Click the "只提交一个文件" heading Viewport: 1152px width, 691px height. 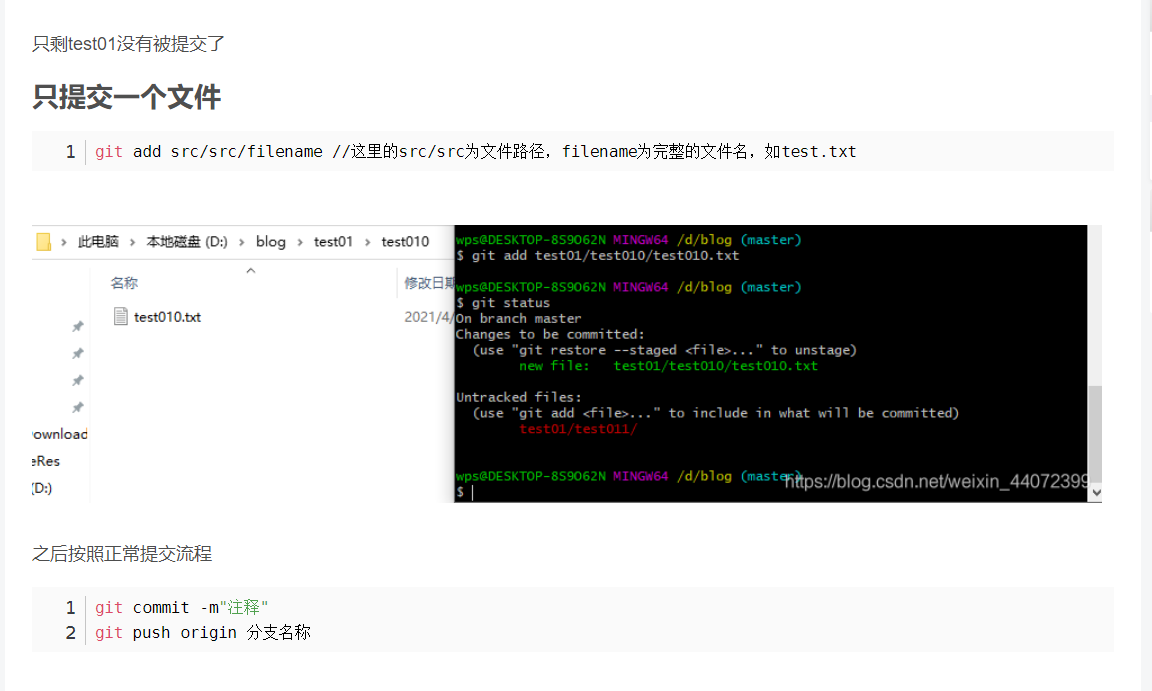126,97
